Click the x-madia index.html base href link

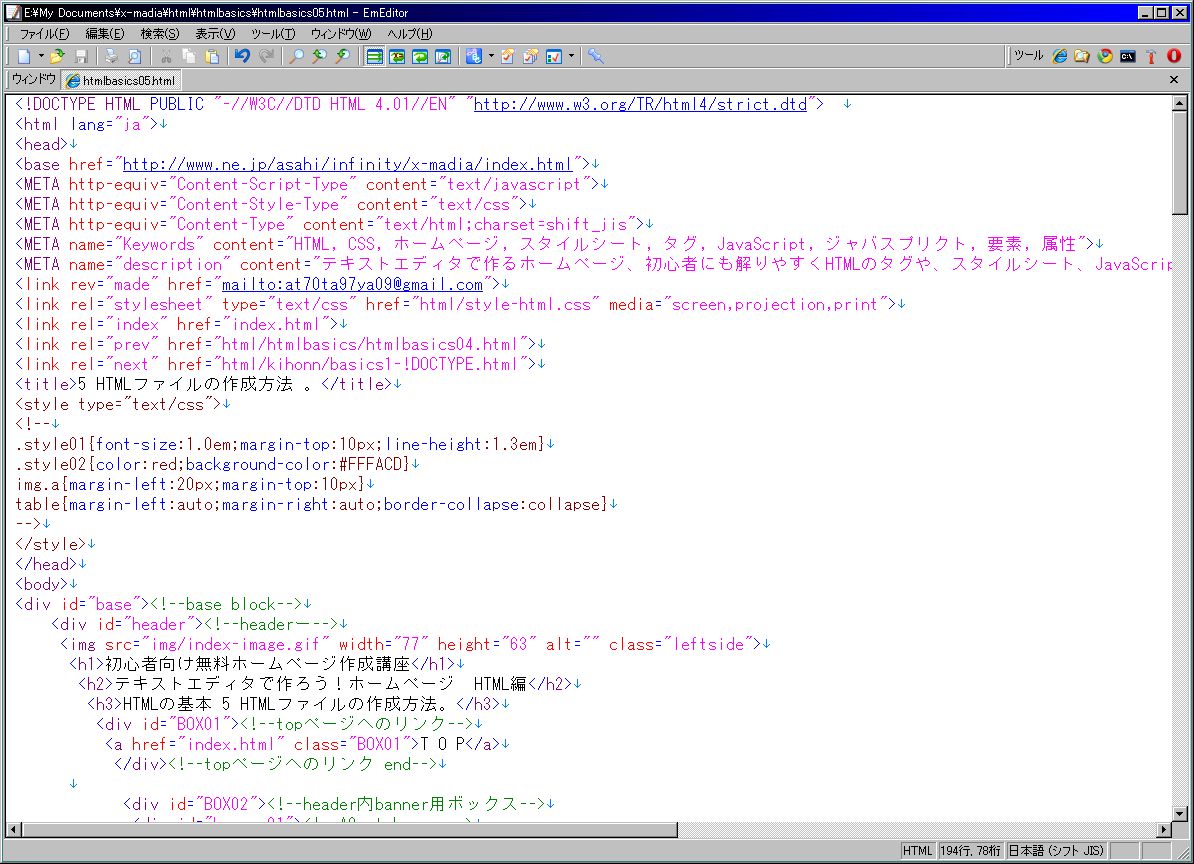pos(347,164)
